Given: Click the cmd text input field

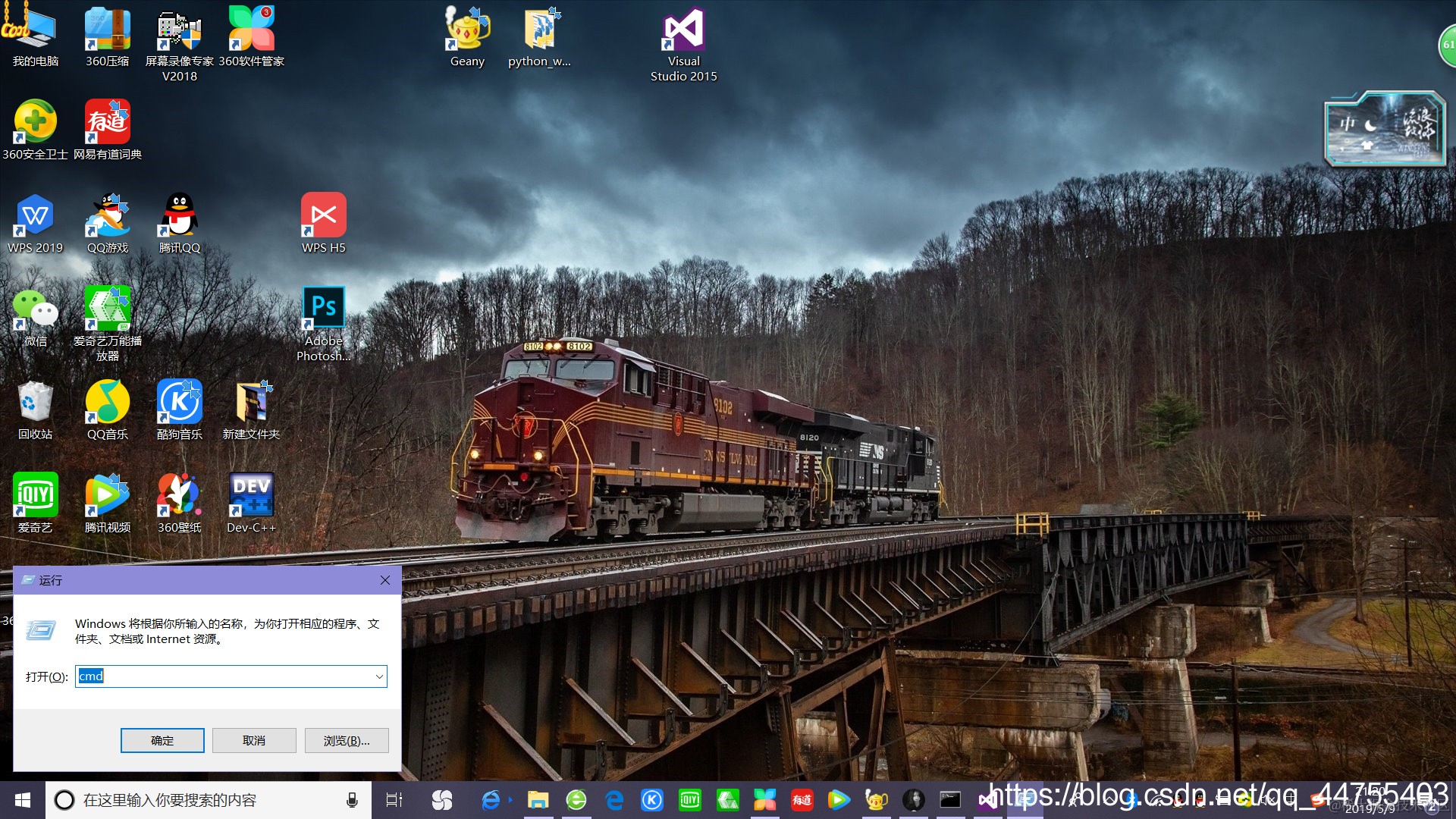Looking at the screenshot, I should (x=227, y=676).
